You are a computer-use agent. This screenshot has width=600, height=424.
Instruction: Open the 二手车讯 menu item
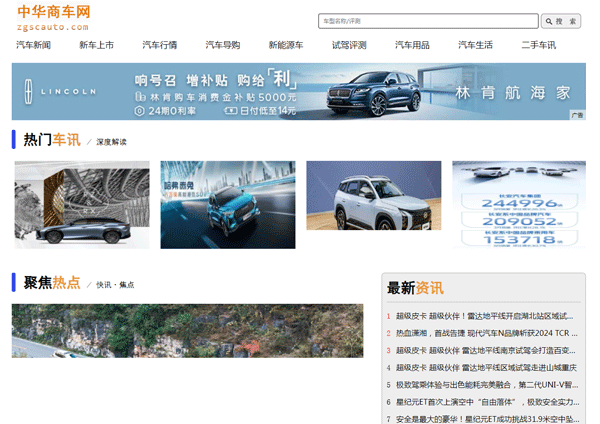coord(538,45)
